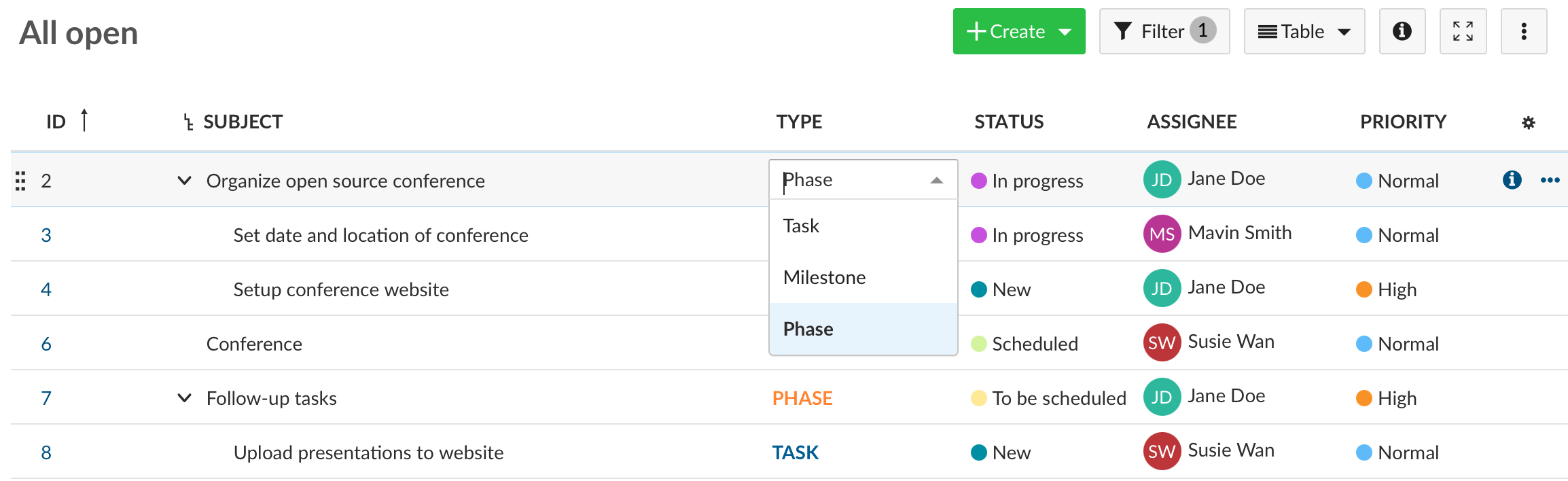Click the fullscreen view icon
The image size is (1568, 481).
click(1463, 31)
